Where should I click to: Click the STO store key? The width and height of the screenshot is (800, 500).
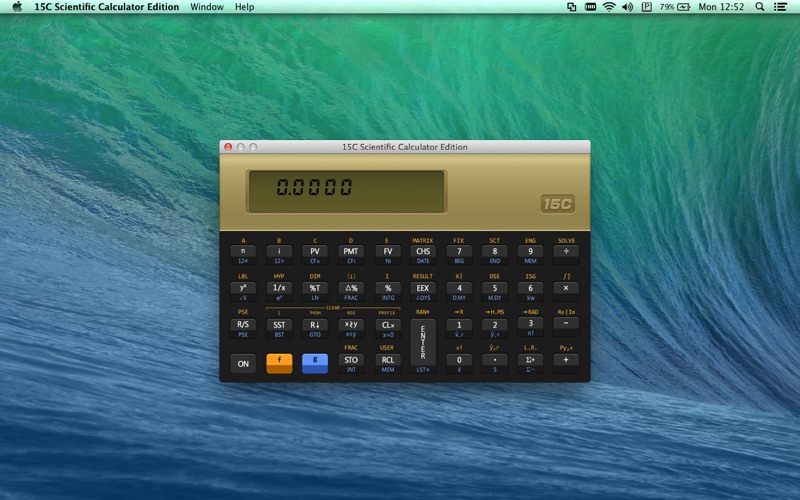351,363
